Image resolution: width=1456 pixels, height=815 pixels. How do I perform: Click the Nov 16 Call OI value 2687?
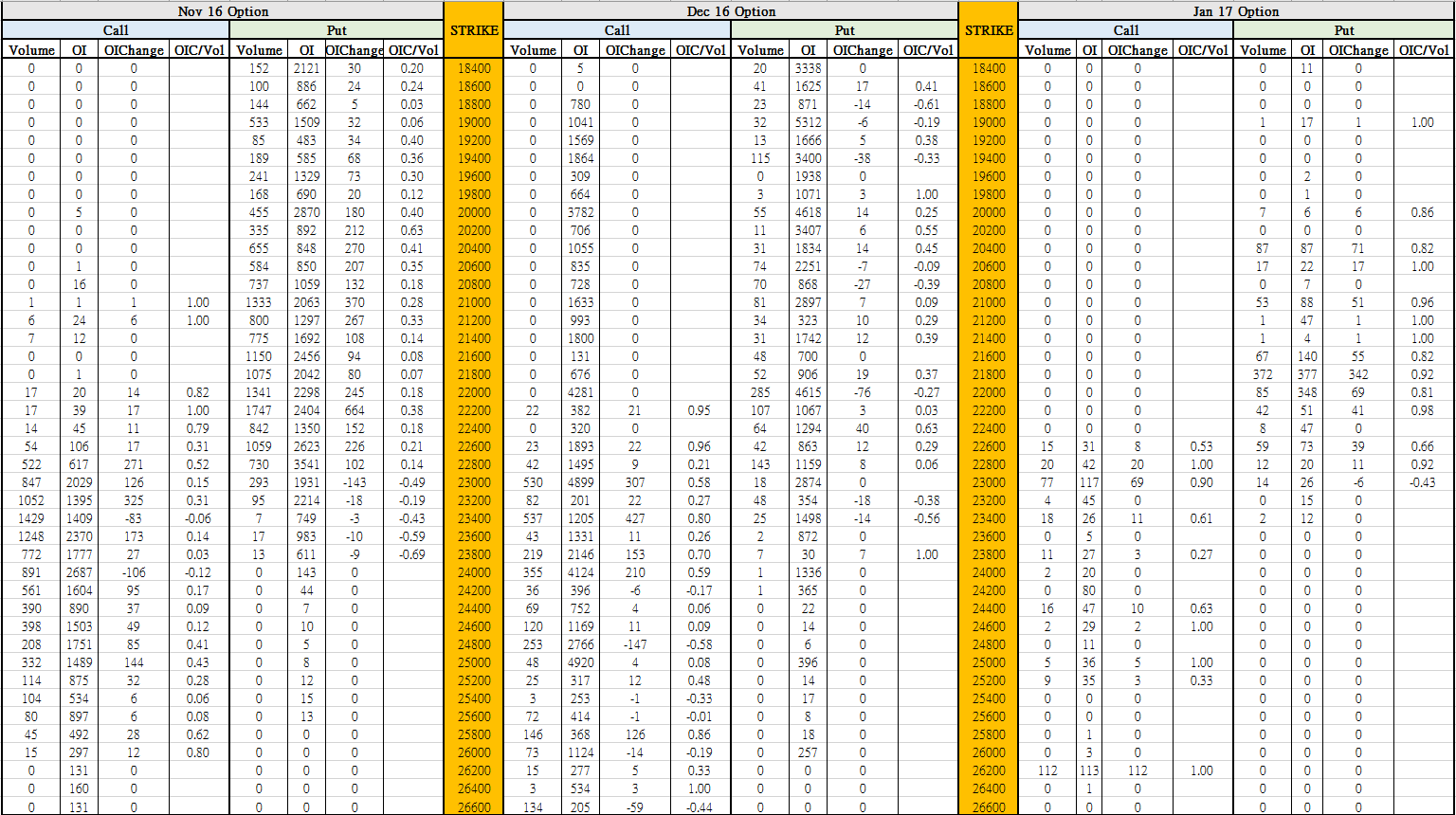[x=78, y=572]
